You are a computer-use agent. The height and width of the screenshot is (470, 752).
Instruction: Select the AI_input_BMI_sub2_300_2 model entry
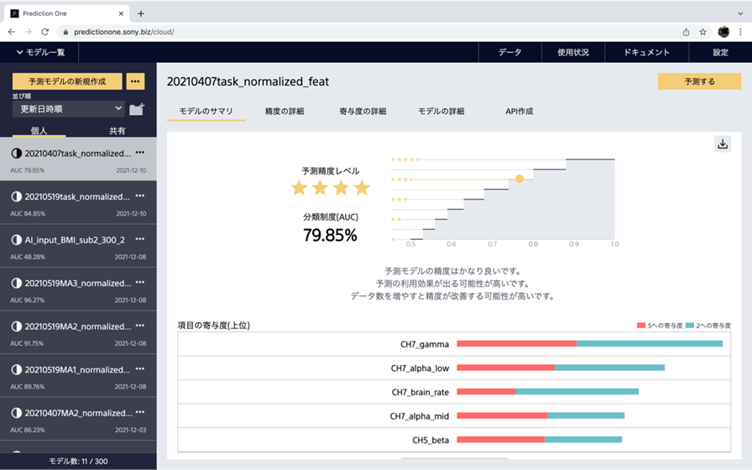pos(78,246)
